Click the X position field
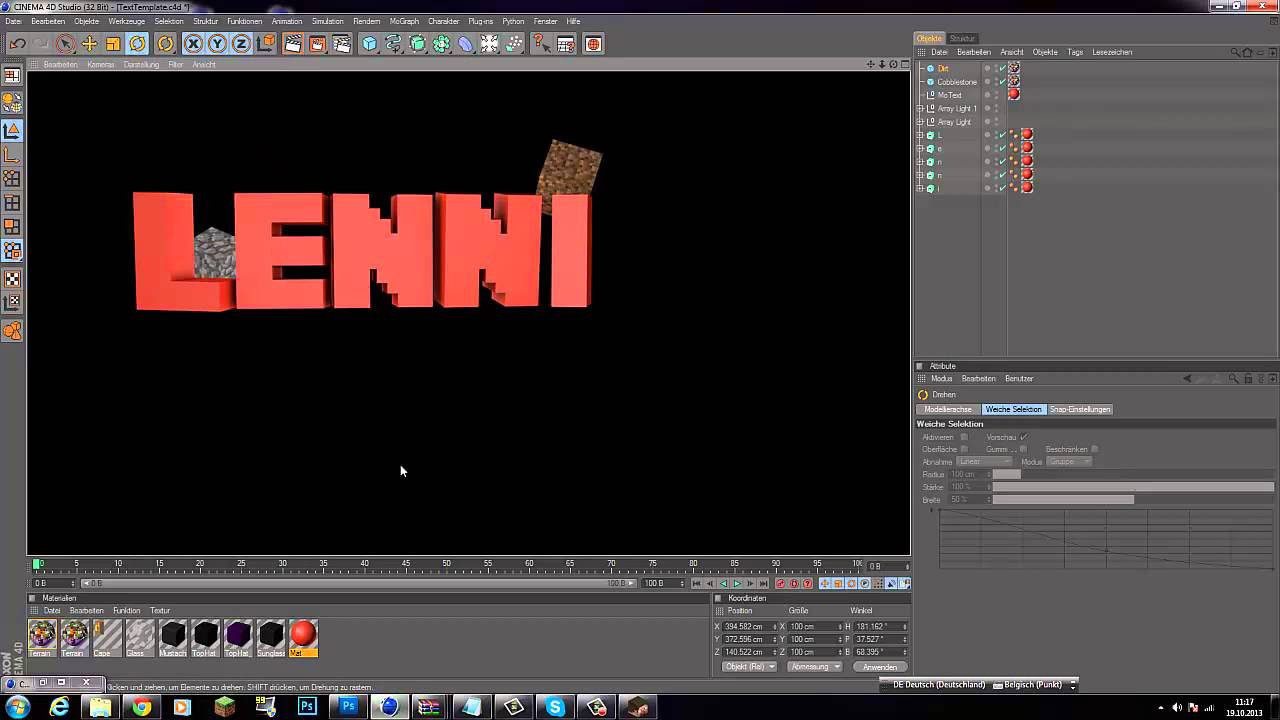This screenshot has height=720, width=1280. pos(751,626)
